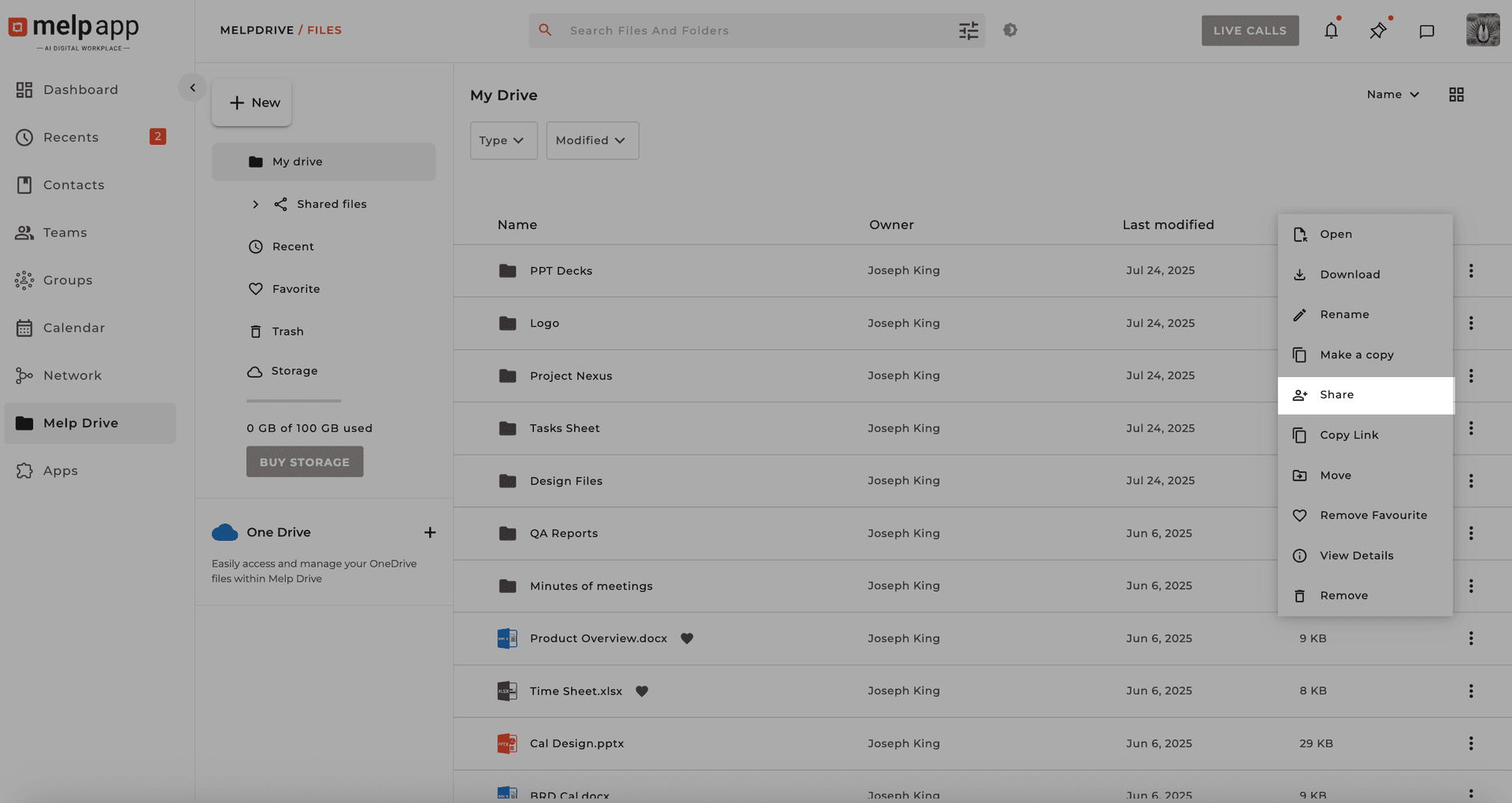Open the pinned items icon
1512x803 pixels.
click(1377, 31)
